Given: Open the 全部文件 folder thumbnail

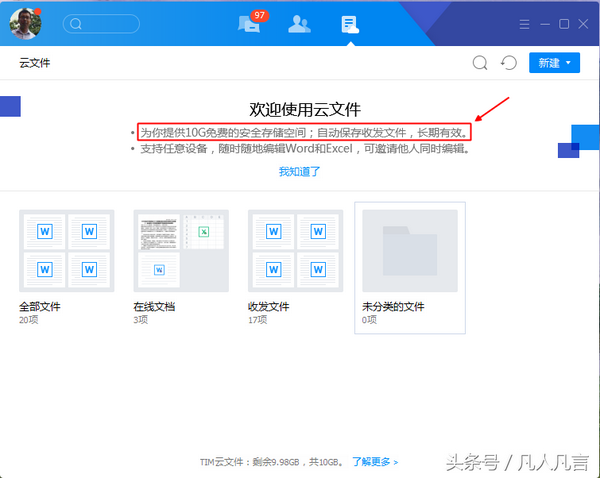Looking at the screenshot, I should point(67,251).
